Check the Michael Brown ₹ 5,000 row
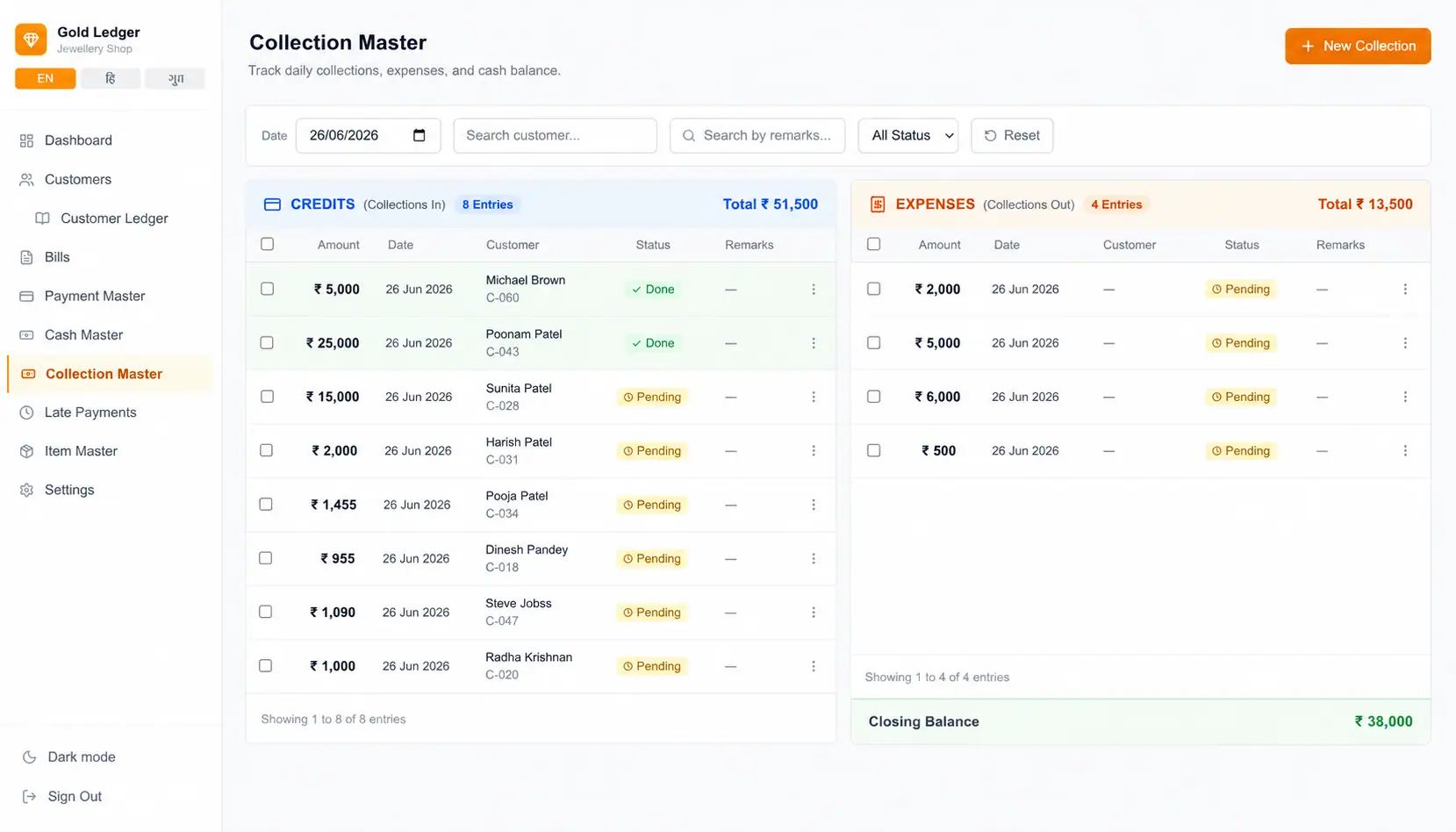Screen dimensions: 1456x832 [268, 289]
